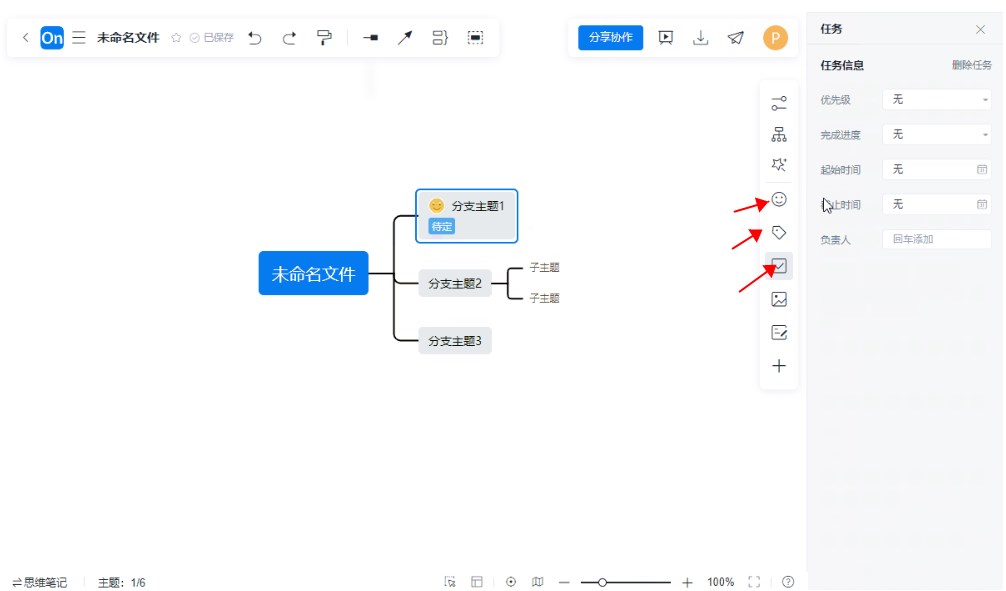Screen dimensions: 1006x591
Task: Open the hamburger main menu
Action: tap(79, 38)
